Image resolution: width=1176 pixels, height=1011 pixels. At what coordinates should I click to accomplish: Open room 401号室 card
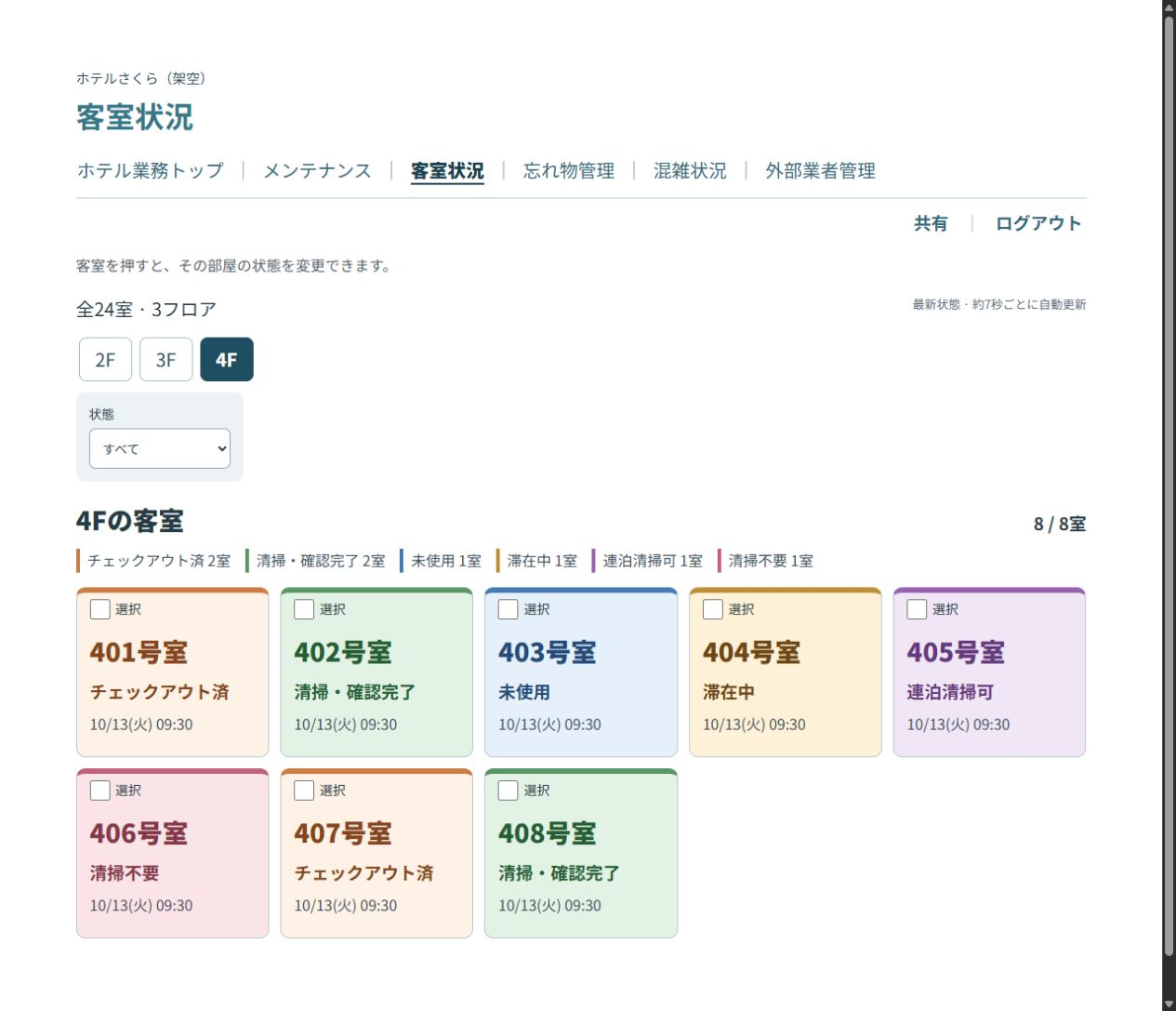click(173, 672)
